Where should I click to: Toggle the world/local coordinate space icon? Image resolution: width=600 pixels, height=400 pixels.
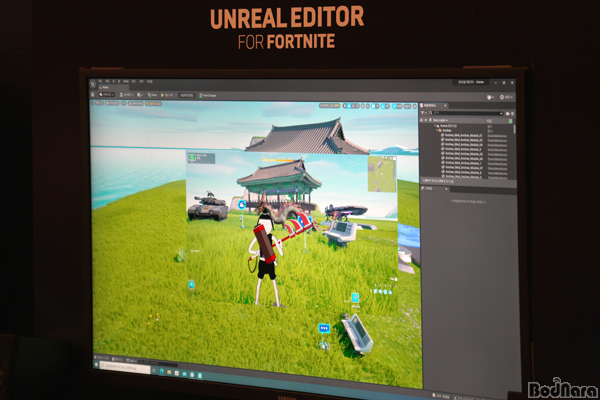(363, 106)
